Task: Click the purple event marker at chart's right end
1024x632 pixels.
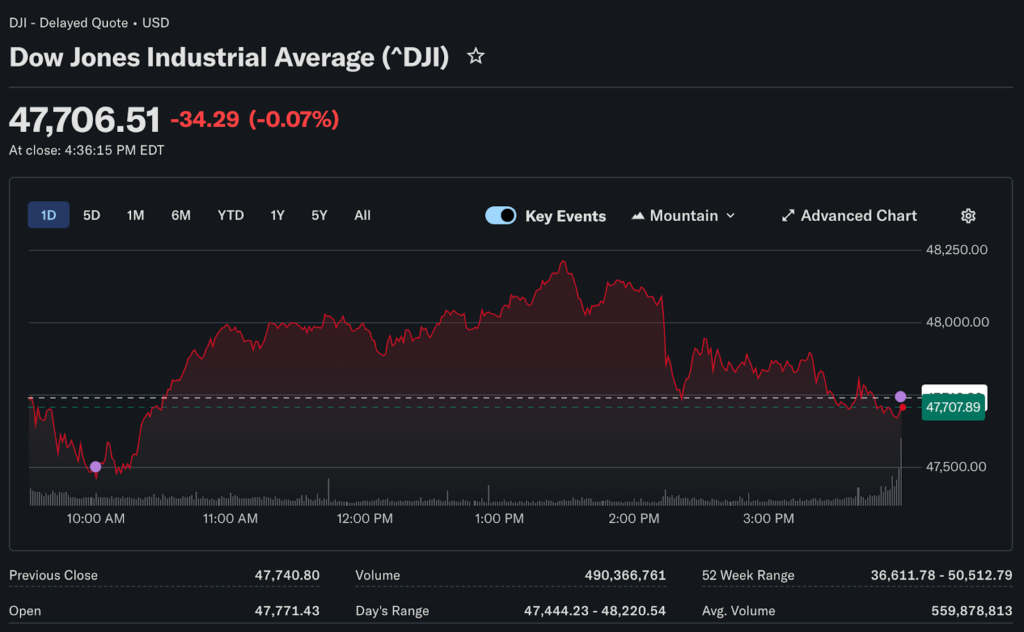Action: tap(901, 397)
